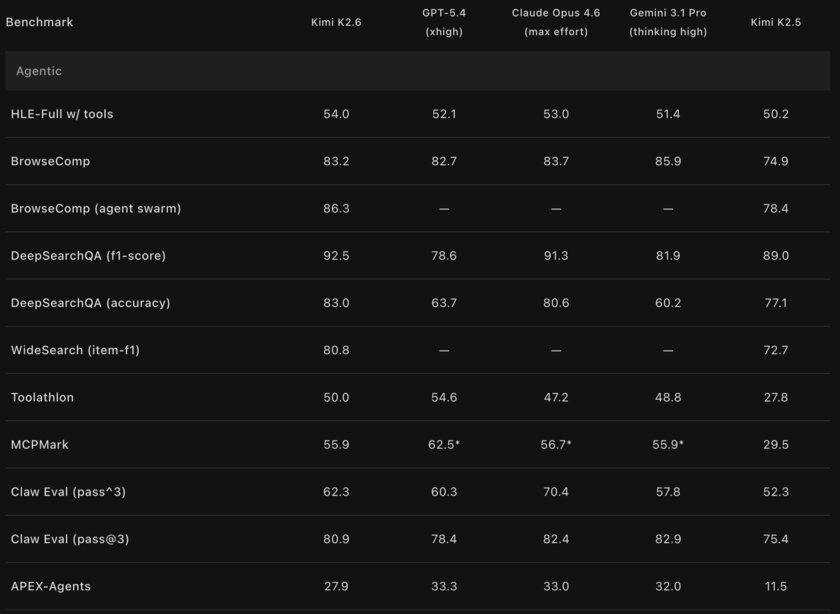Click the DeepSearchQA (f1-score) label
Image resolution: width=840 pixels, height=614 pixels.
(88, 256)
